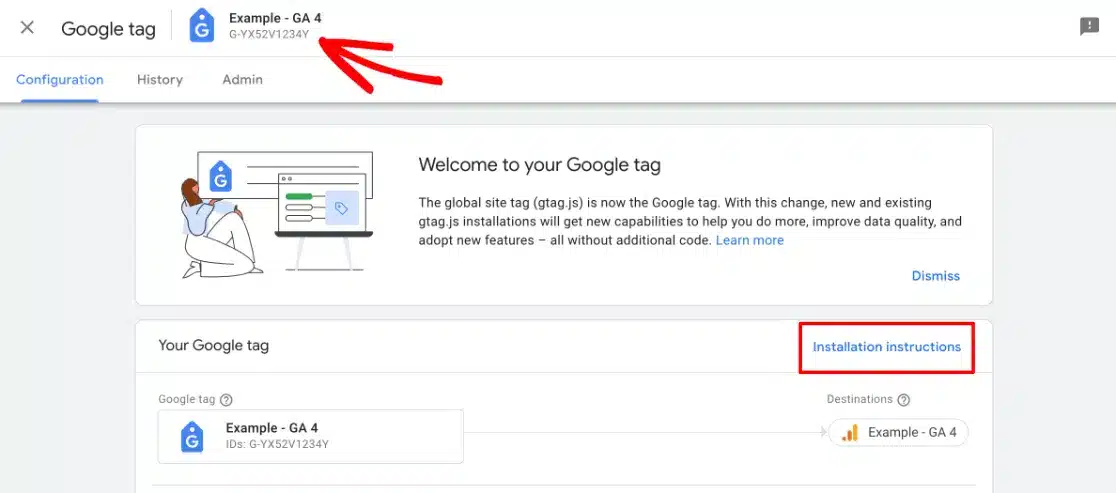This screenshot has width=1116, height=493.
Task: Click the 'Google tag' panel title text
Action: click(108, 29)
